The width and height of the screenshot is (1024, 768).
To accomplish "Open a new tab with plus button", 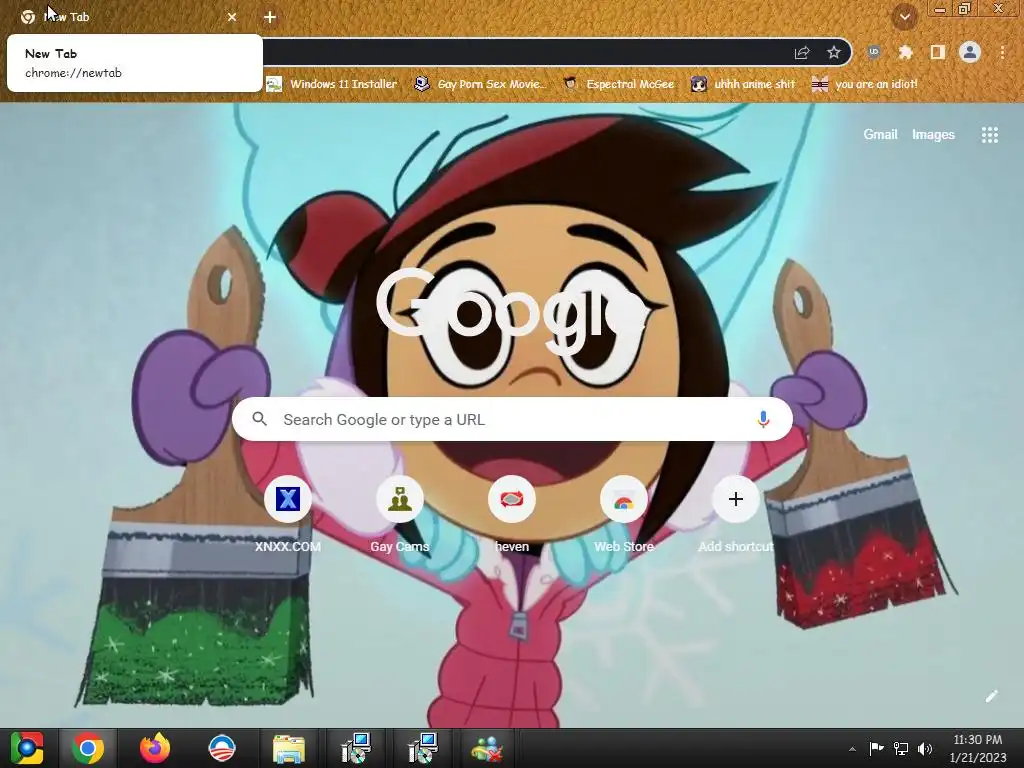I will coord(270,17).
